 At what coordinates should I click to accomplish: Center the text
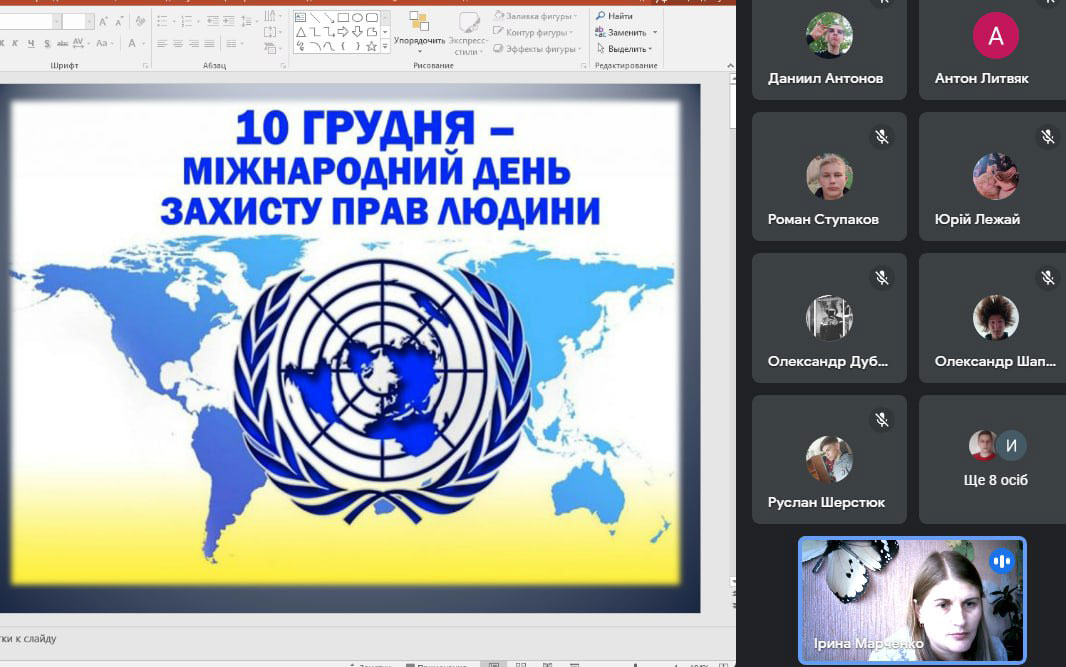178,44
